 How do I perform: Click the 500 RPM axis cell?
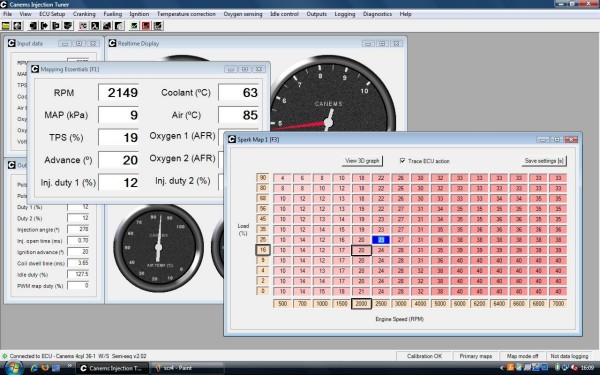[283, 303]
